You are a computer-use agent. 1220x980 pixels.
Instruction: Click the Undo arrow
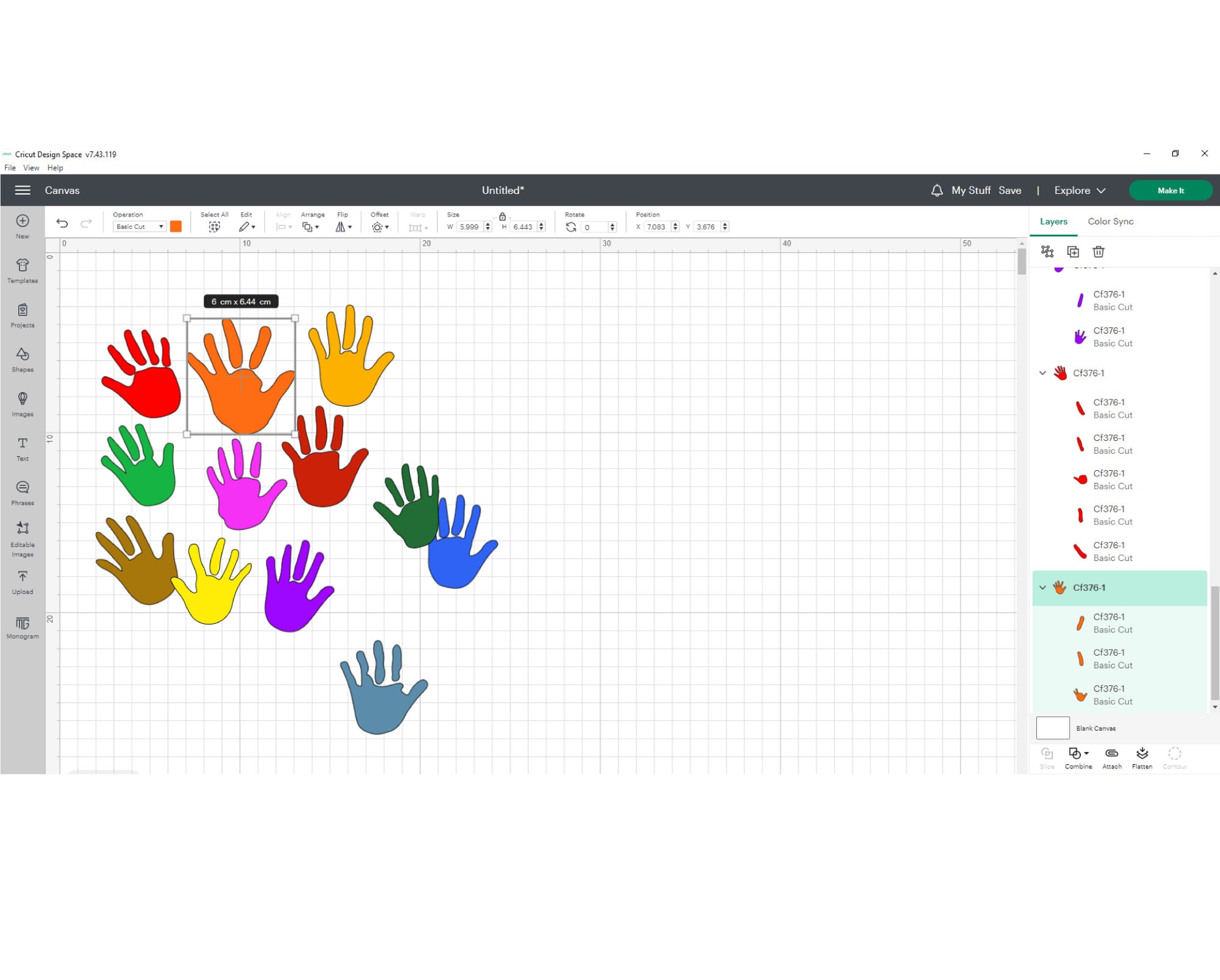tap(62, 223)
